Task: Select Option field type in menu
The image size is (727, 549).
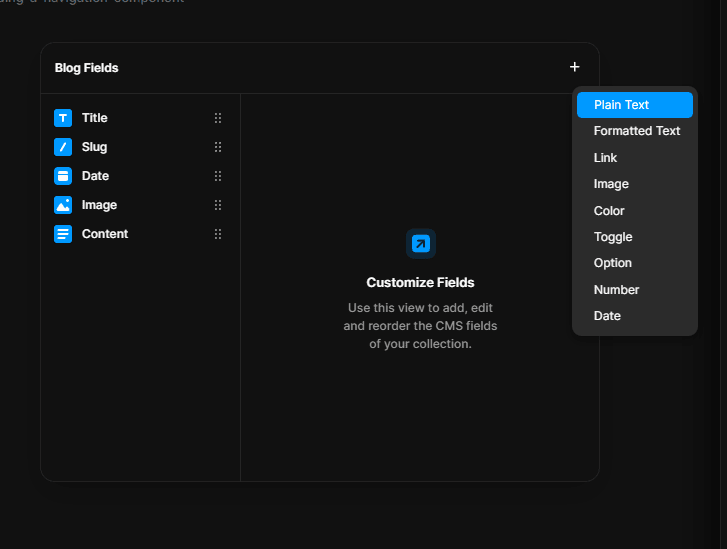Action: click(x=613, y=263)
